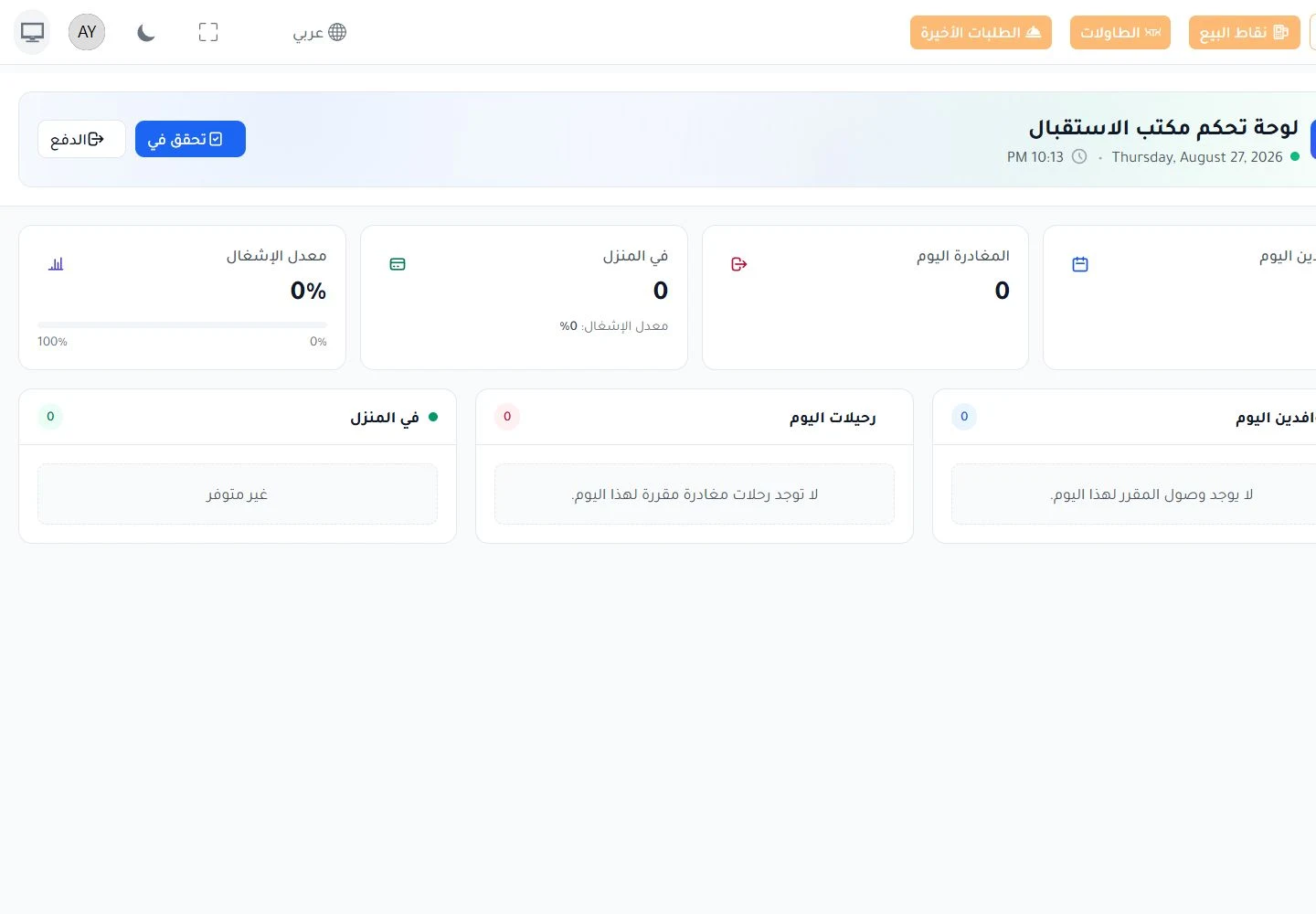Screen dimensions: 1316x914
Task: Click the occupancy bar chart icon
Action: point(56,264)
